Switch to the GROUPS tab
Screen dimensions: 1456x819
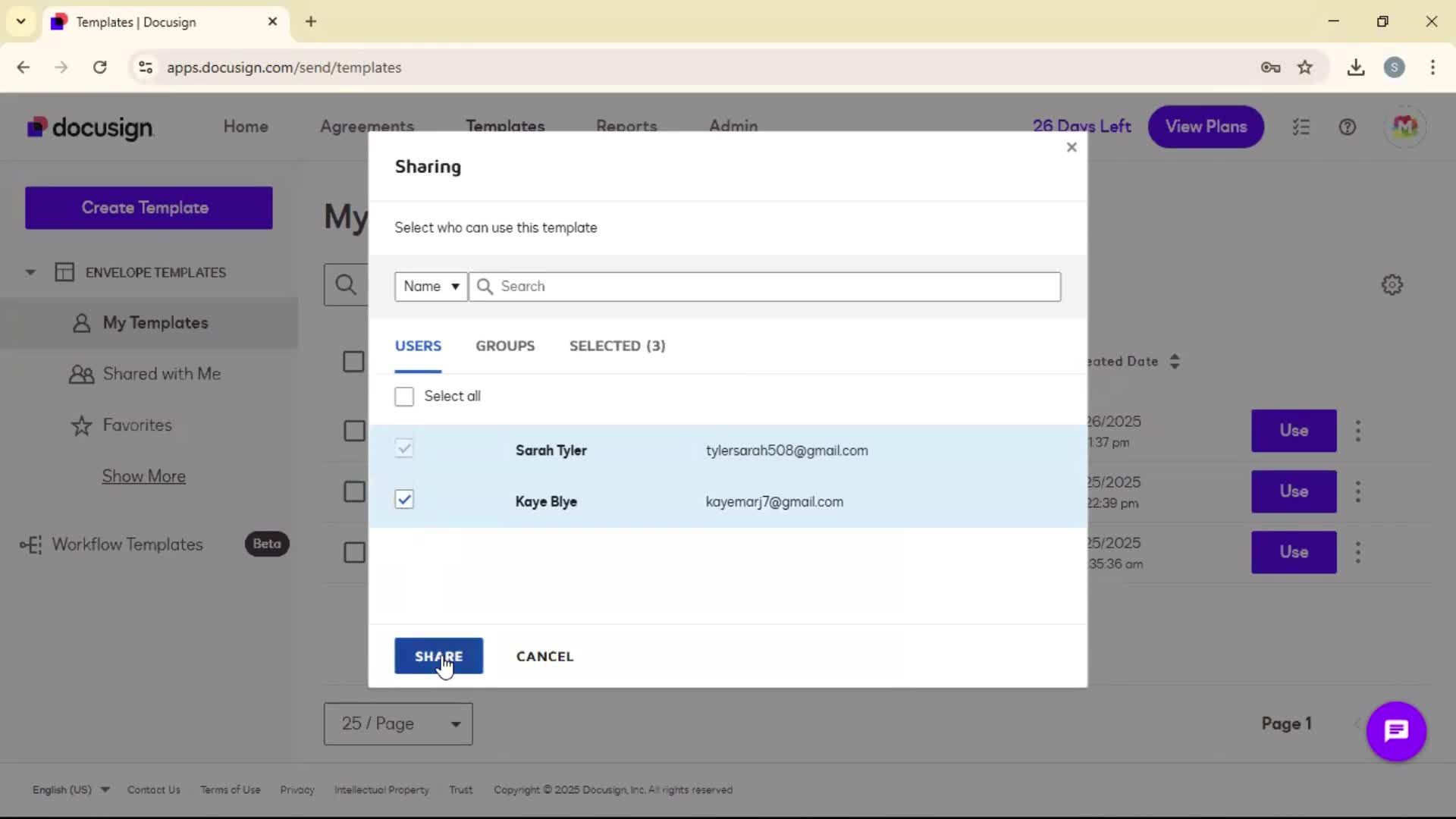click(x=505, y=346)
